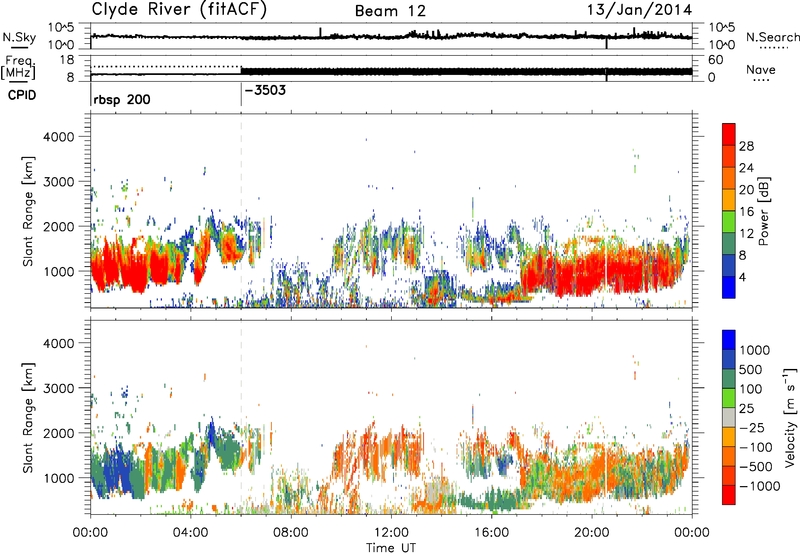Click the "08:00" time axis tick label
Viewport: 800px width, 554px height.
click(x=291, y=533)
